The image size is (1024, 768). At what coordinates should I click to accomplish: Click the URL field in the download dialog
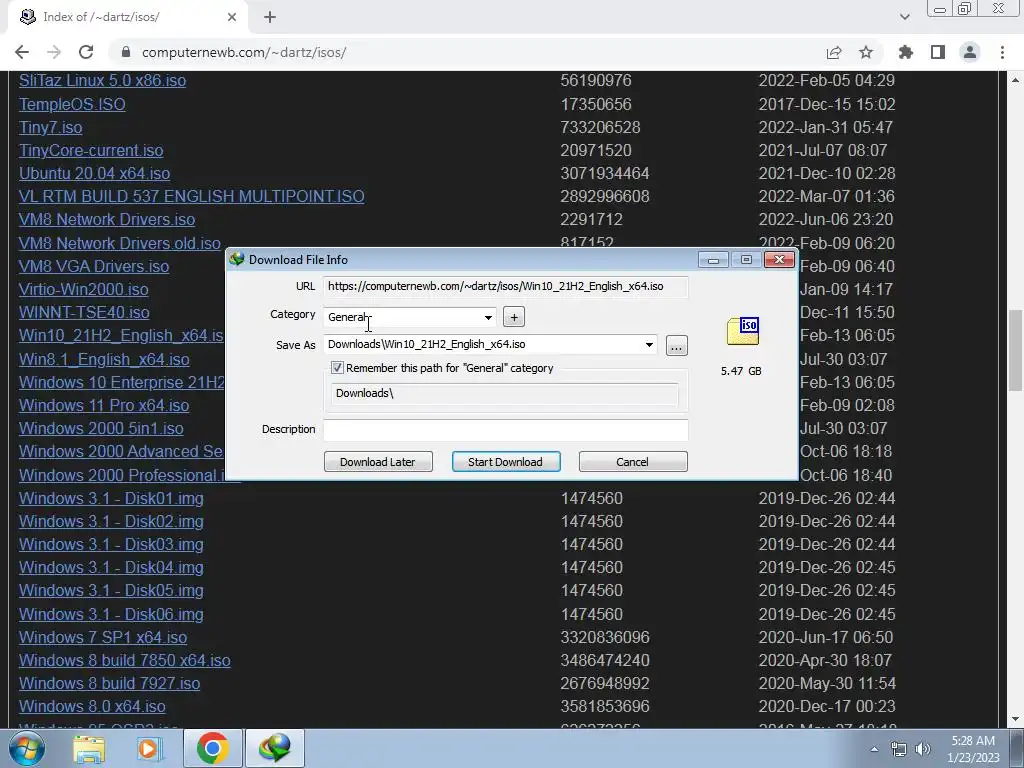(x=505, y=287)
